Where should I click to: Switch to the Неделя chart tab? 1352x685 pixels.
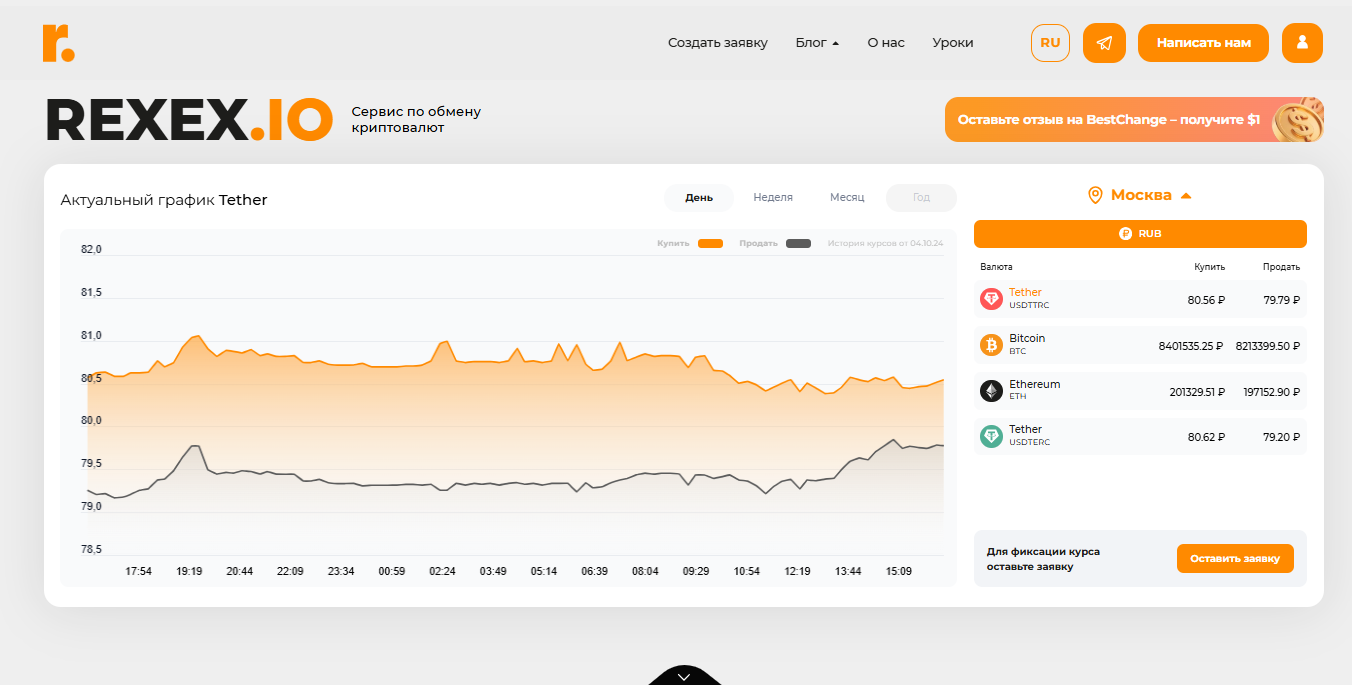point(773,197)
